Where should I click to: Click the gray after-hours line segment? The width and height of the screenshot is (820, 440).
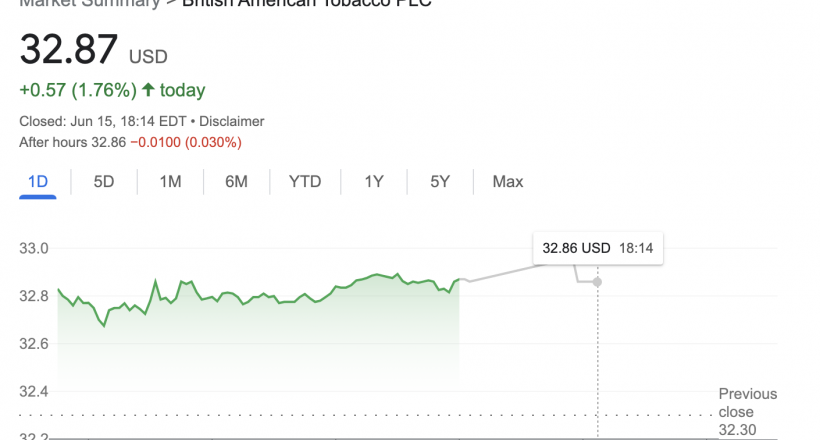pyautogui.click(x=507, y=273)
